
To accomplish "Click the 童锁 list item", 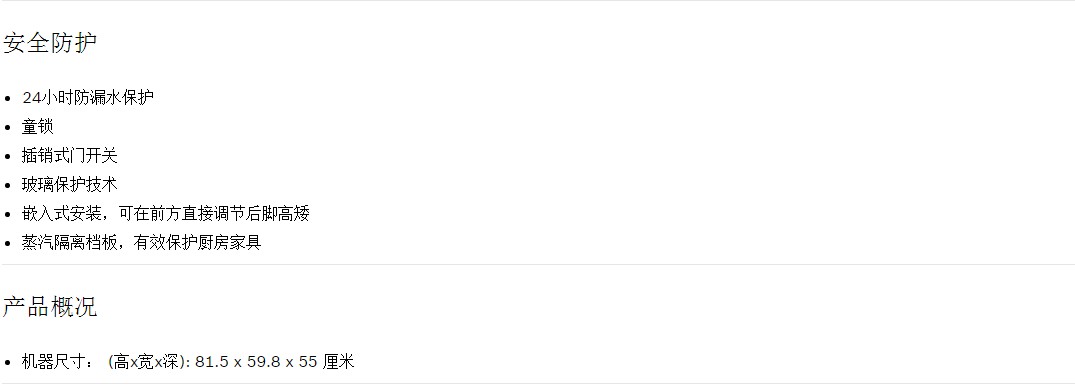I will 38,127.
